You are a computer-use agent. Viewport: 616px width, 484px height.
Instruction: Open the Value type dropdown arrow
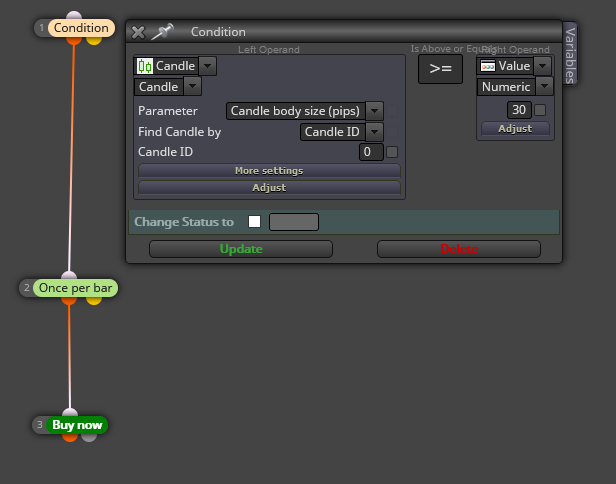pyautogui.click(x=543, y=66)
